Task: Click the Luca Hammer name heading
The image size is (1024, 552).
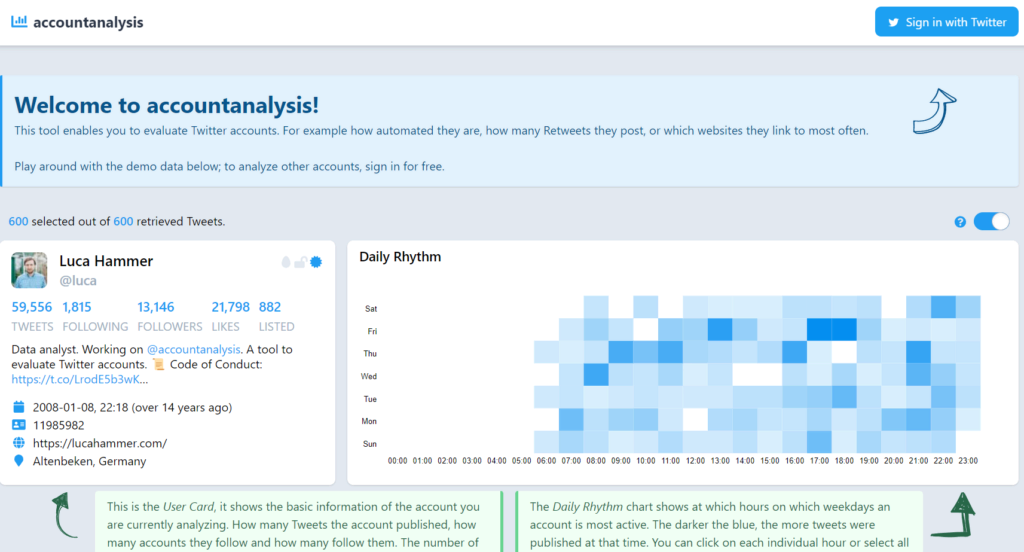Action: point(106,261)
